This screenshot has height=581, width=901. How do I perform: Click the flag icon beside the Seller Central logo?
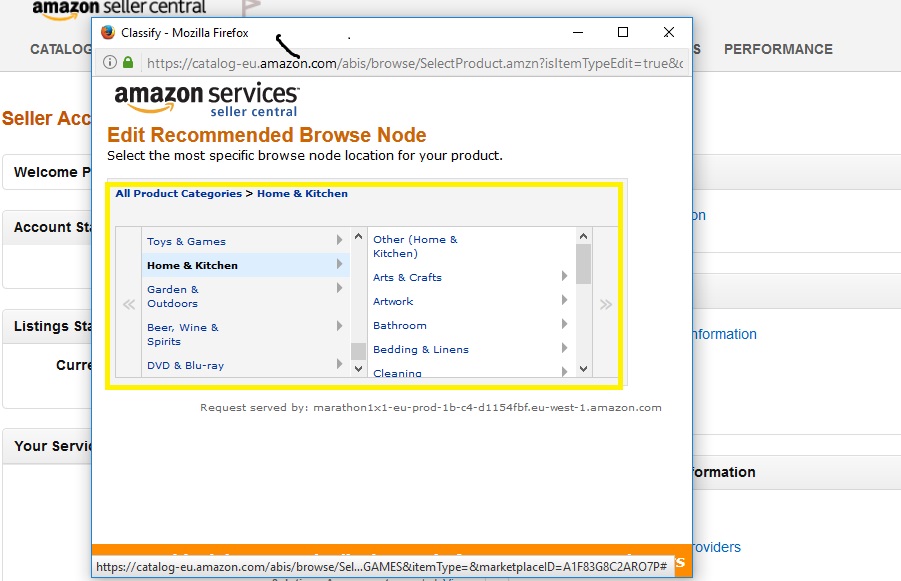251,8
